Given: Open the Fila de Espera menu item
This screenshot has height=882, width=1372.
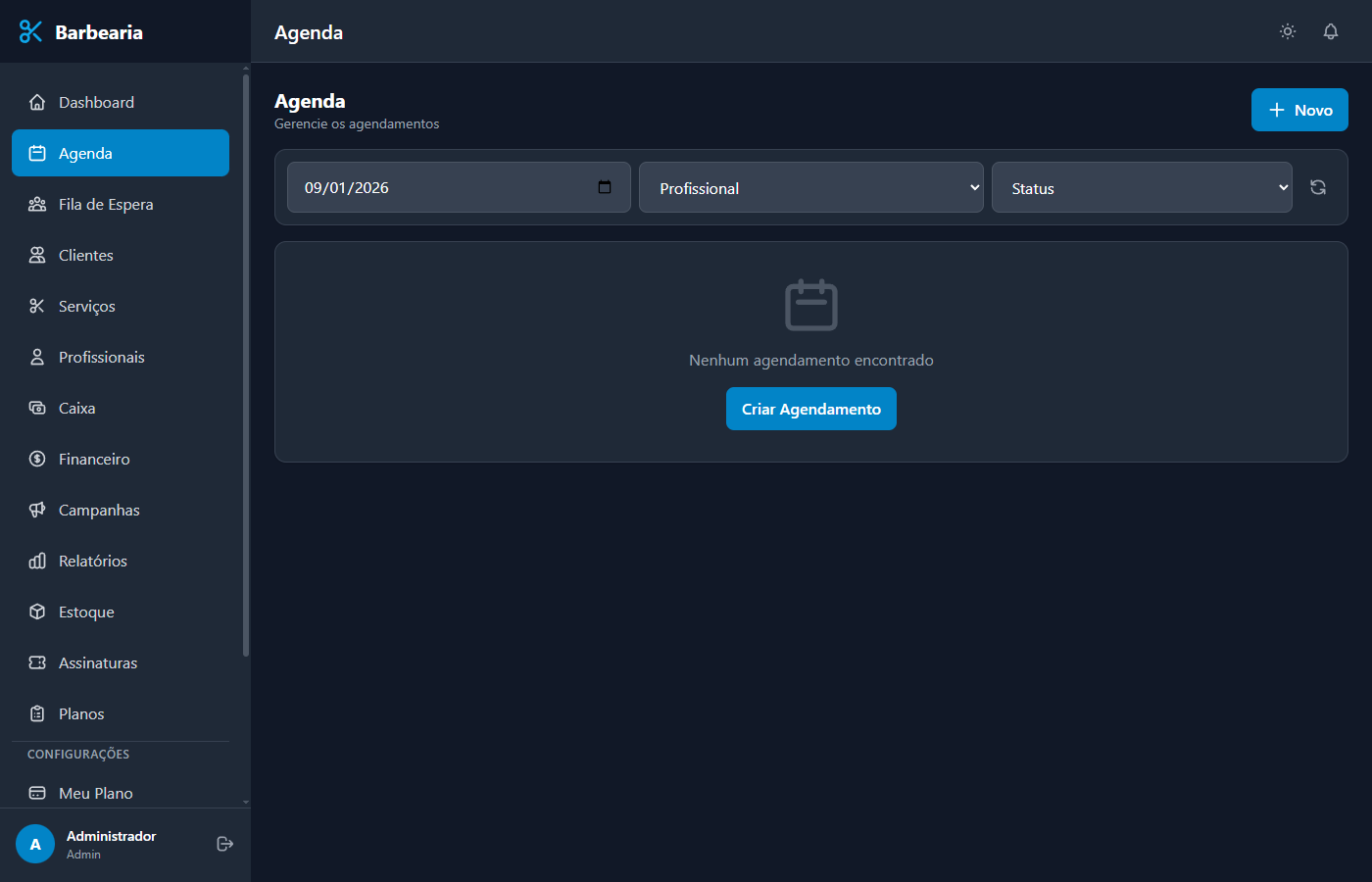Looking at the screenshot, I should point(106,204).
